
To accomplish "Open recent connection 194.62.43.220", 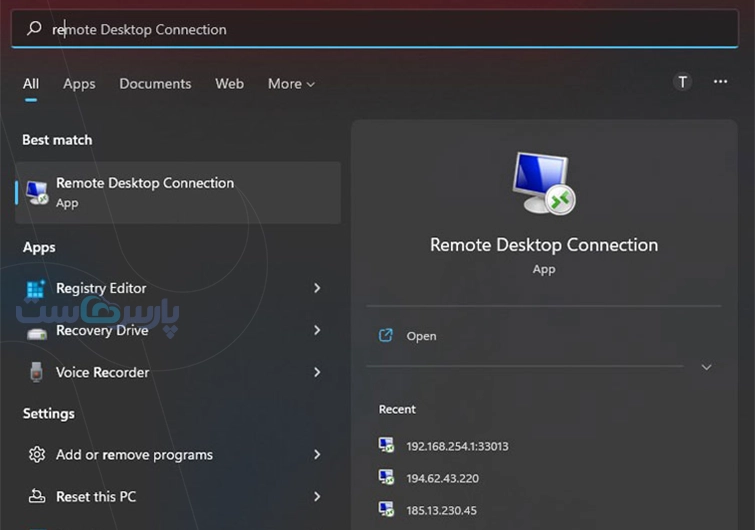I will point(443,478).
